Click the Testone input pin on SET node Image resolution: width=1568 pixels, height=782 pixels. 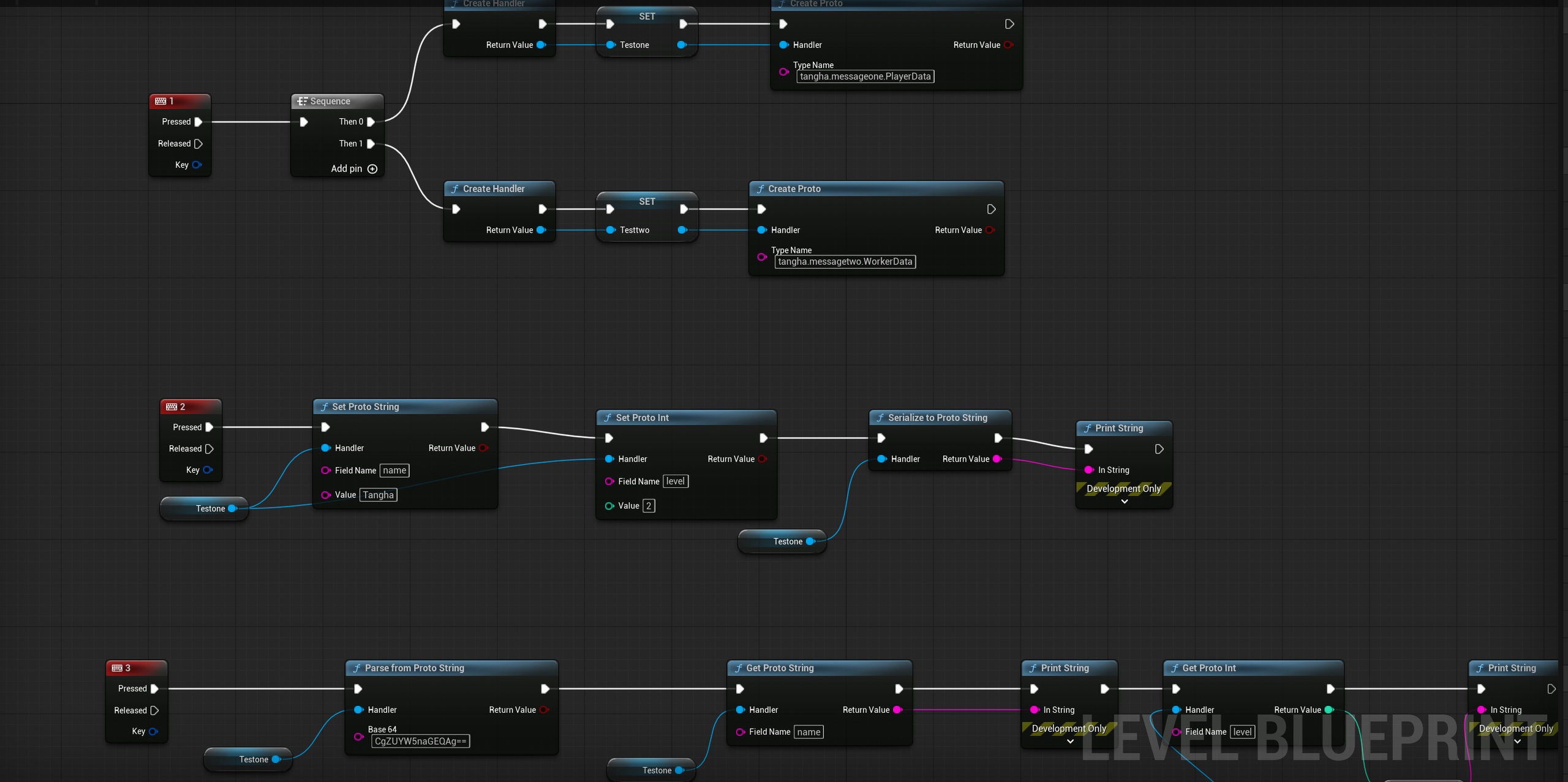[611, 45]
